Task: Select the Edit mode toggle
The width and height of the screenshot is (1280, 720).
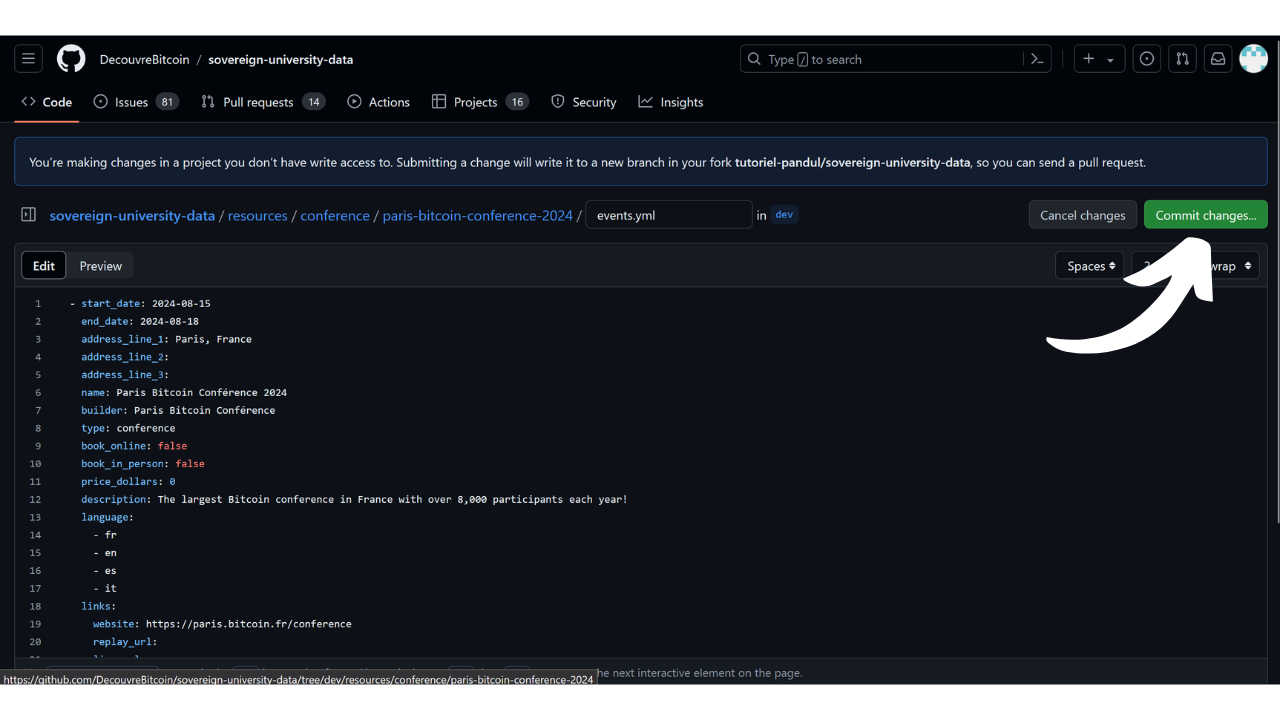Action: [x=44, y=266]
